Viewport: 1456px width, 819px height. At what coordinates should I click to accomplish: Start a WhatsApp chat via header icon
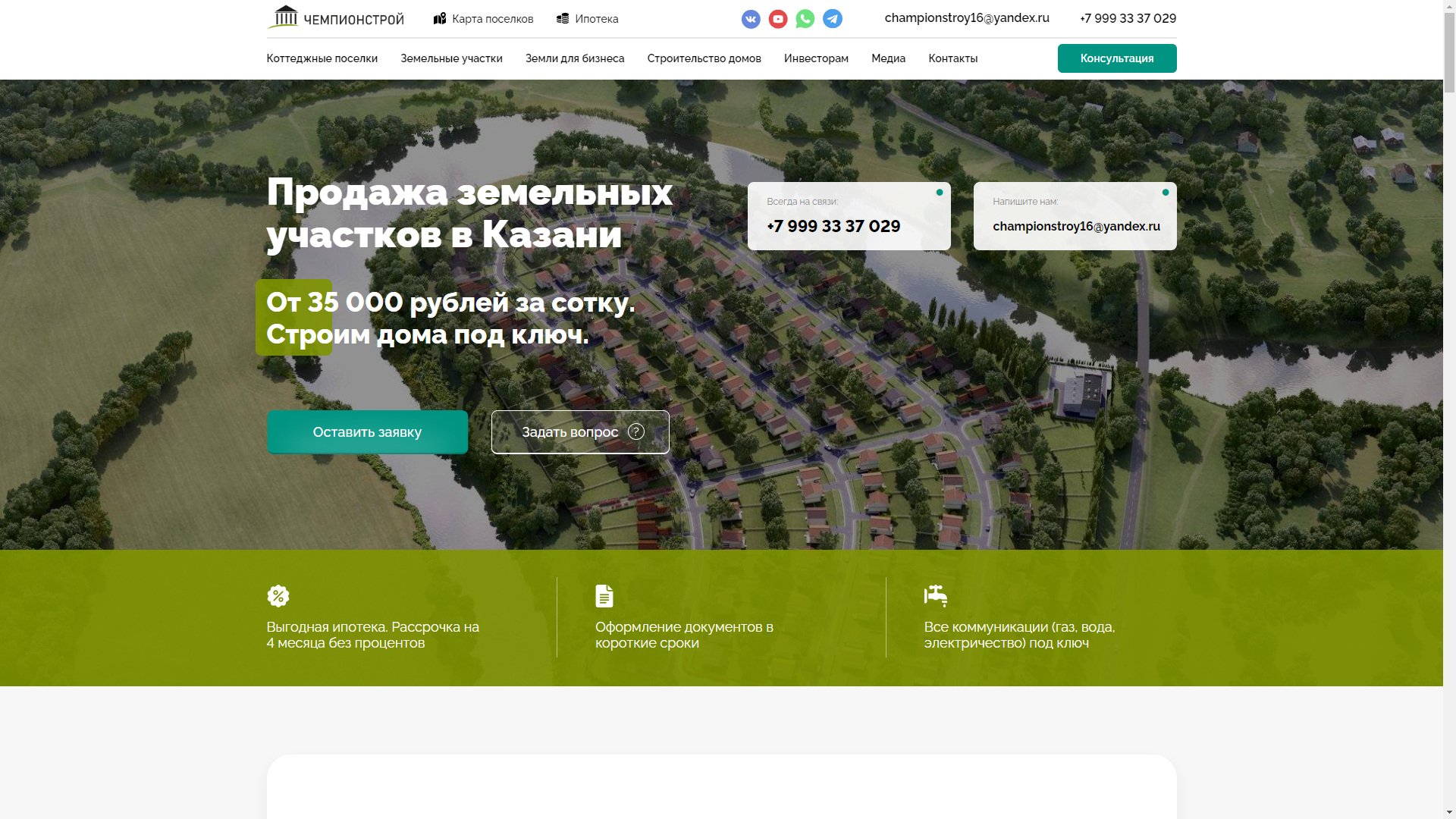pos(805,19)
